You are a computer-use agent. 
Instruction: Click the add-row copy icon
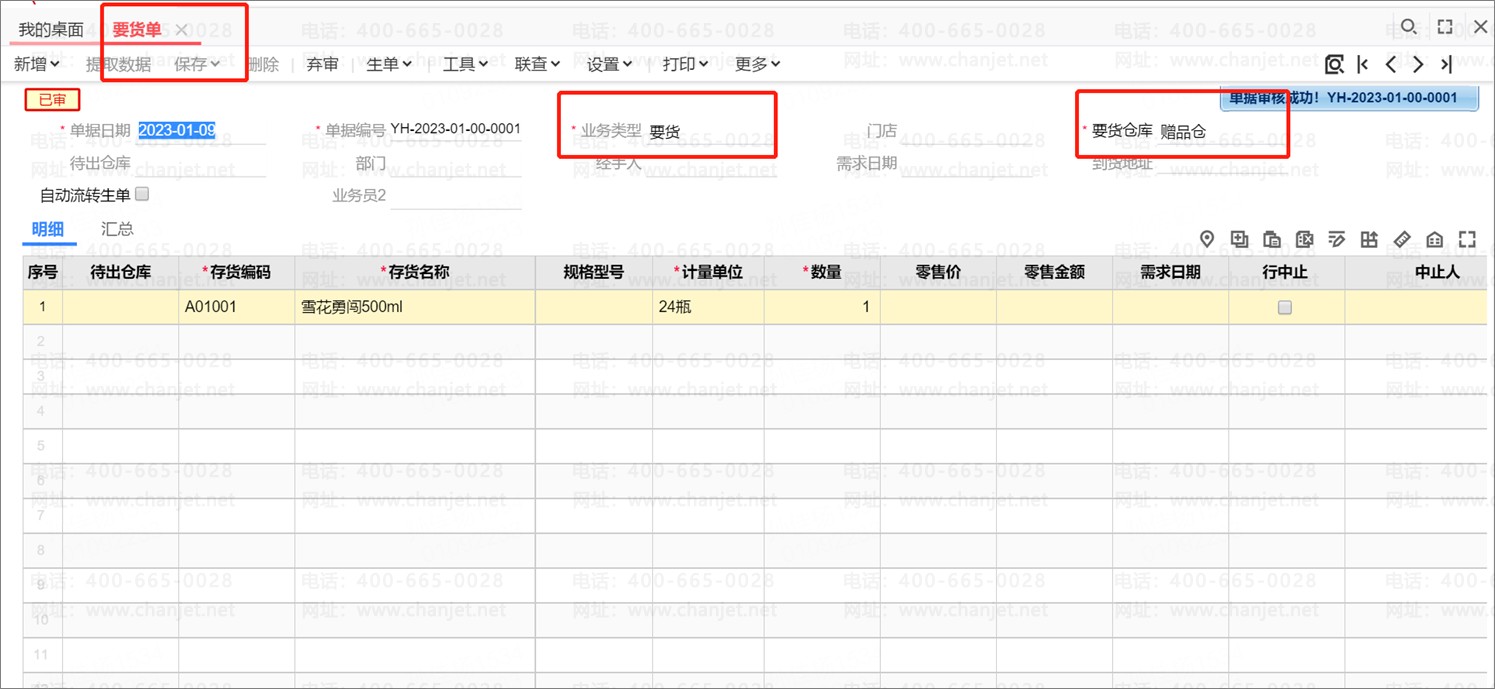click(1240, 239)
